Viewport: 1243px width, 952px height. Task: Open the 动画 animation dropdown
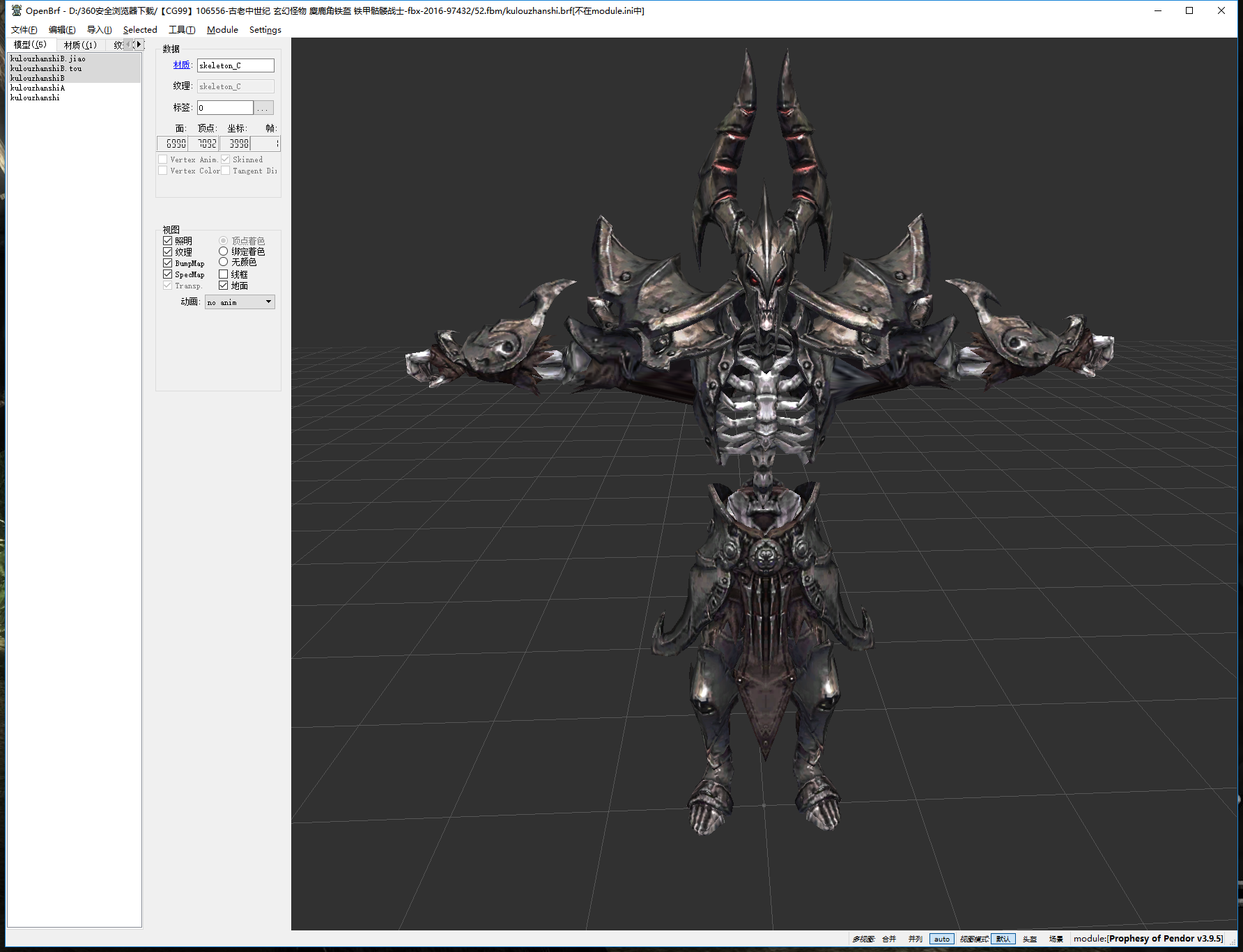point(240,302)
